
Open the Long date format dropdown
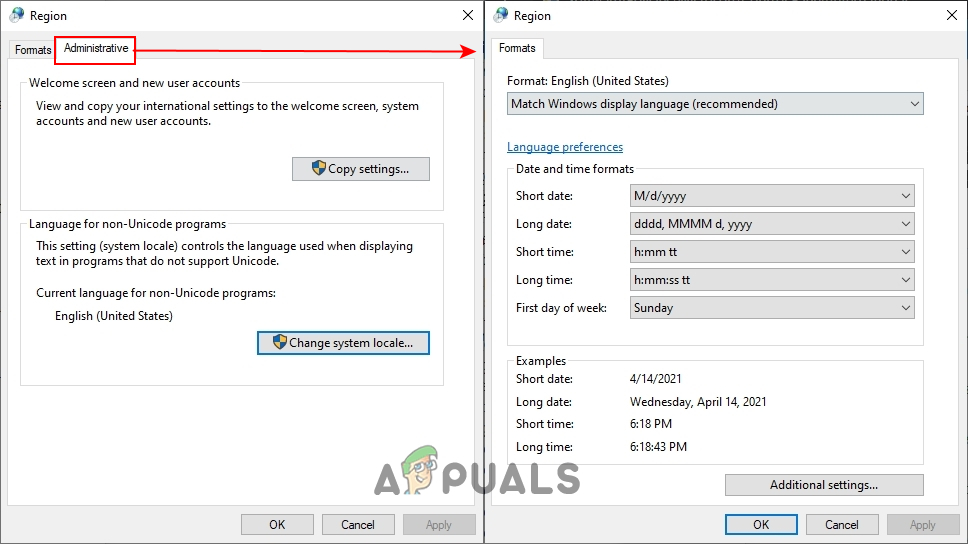point(772,224)
